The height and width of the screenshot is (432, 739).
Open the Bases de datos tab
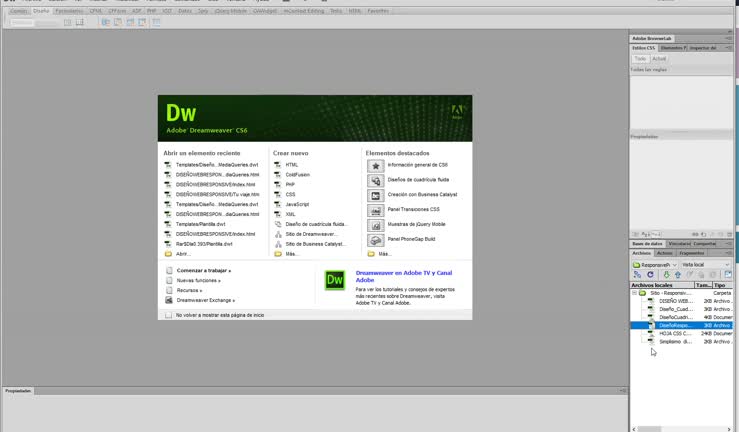coord(647,244)
